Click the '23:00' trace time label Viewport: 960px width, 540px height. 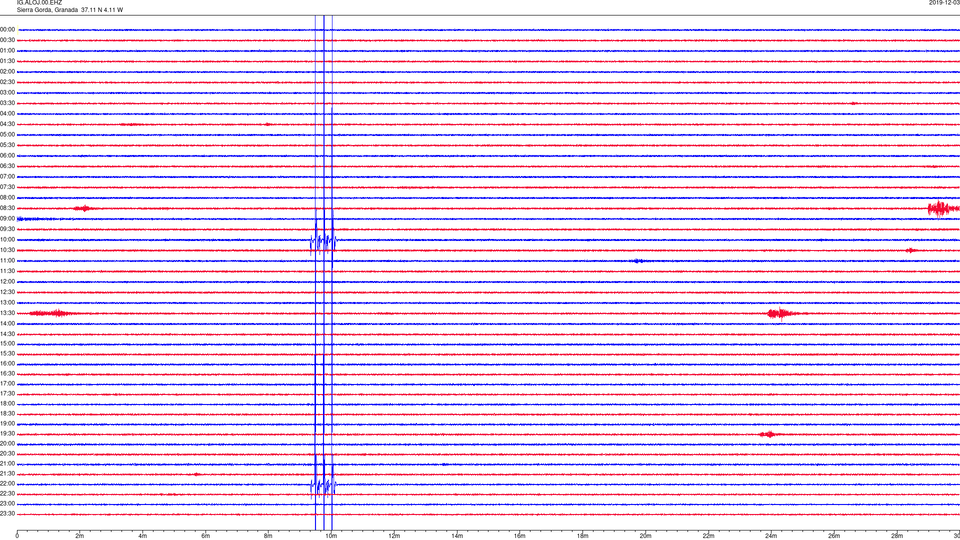point(7,504)
